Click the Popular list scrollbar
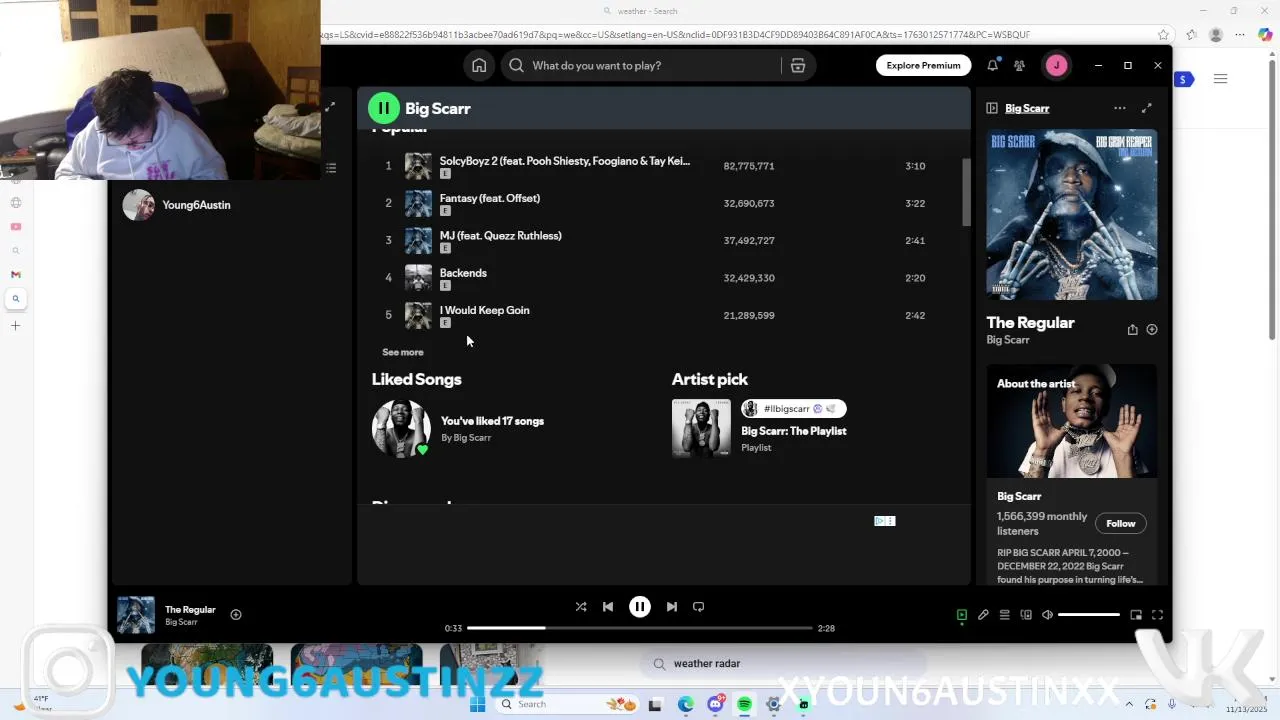This screenshot has height=720, width=1280. [966, 192]
